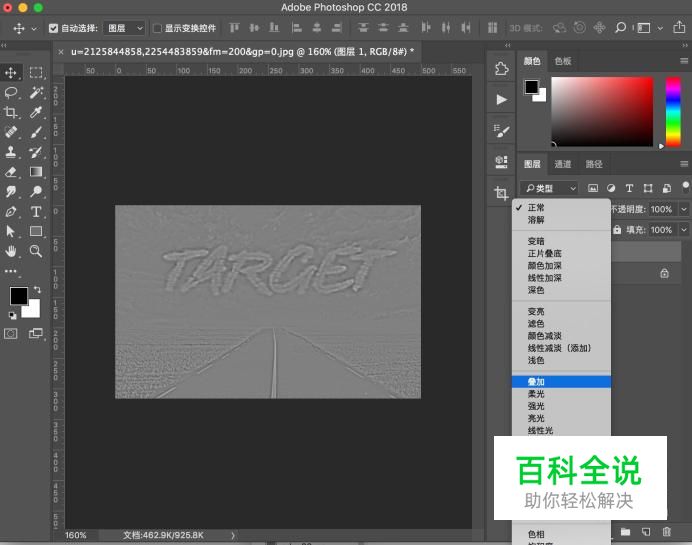Viewport: 692px width, 545px height.
Task: Switch to the 路径 tab
Action: 594,164
